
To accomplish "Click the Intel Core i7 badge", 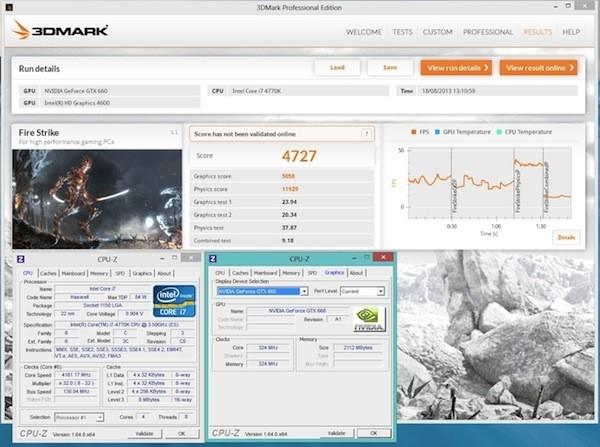I will coord(174,301).
